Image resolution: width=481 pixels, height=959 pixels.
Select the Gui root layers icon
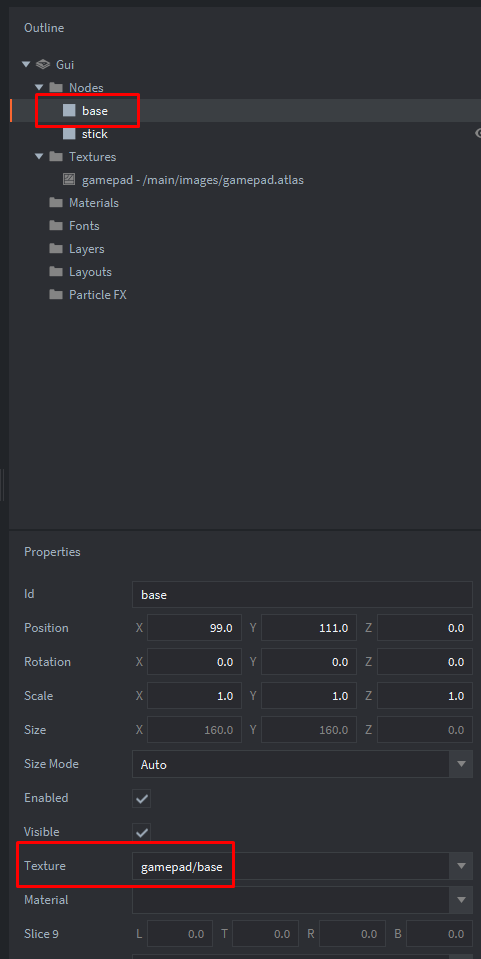pos(43,64)
